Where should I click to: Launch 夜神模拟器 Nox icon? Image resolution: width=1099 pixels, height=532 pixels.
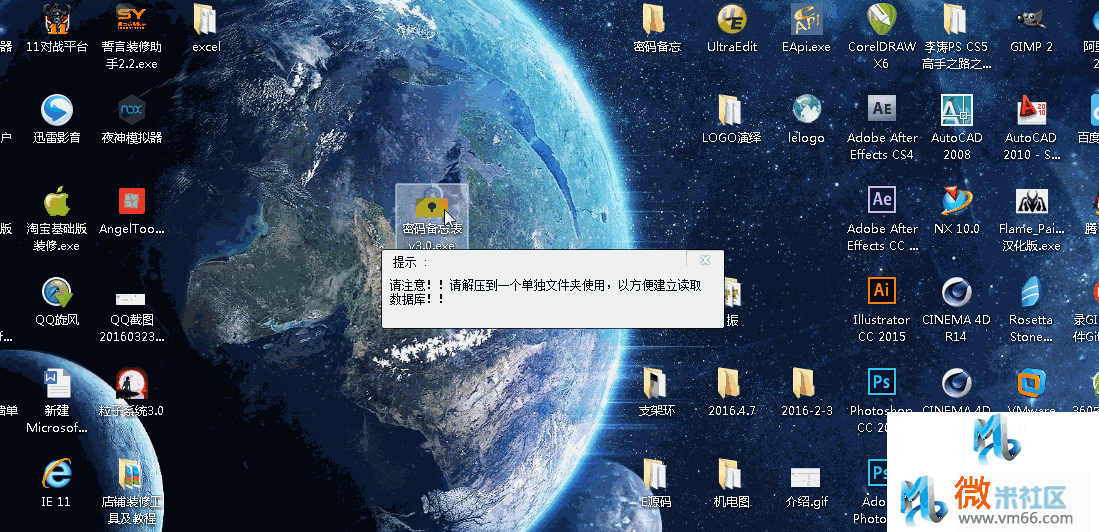(132, 120)
